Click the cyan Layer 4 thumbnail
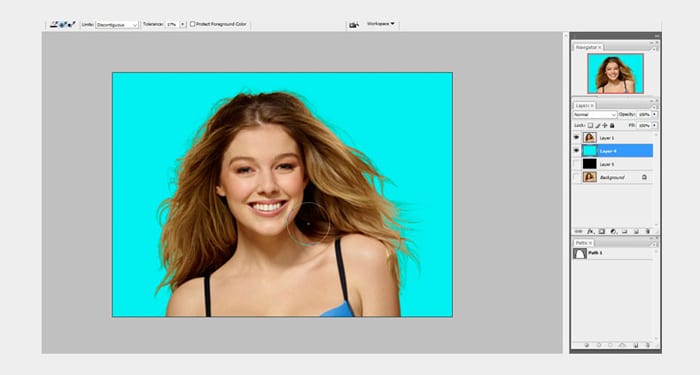The height and width of the screenshot is (375, 700). (590, 151)
